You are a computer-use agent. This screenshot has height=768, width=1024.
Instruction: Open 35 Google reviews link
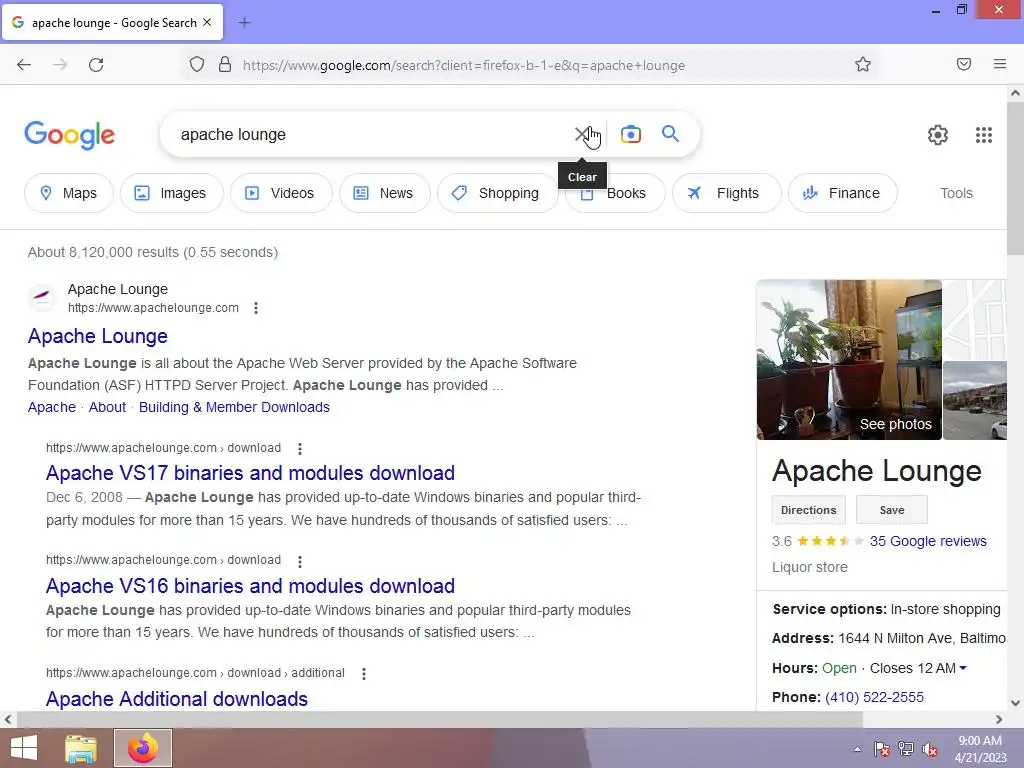point(928,541)
